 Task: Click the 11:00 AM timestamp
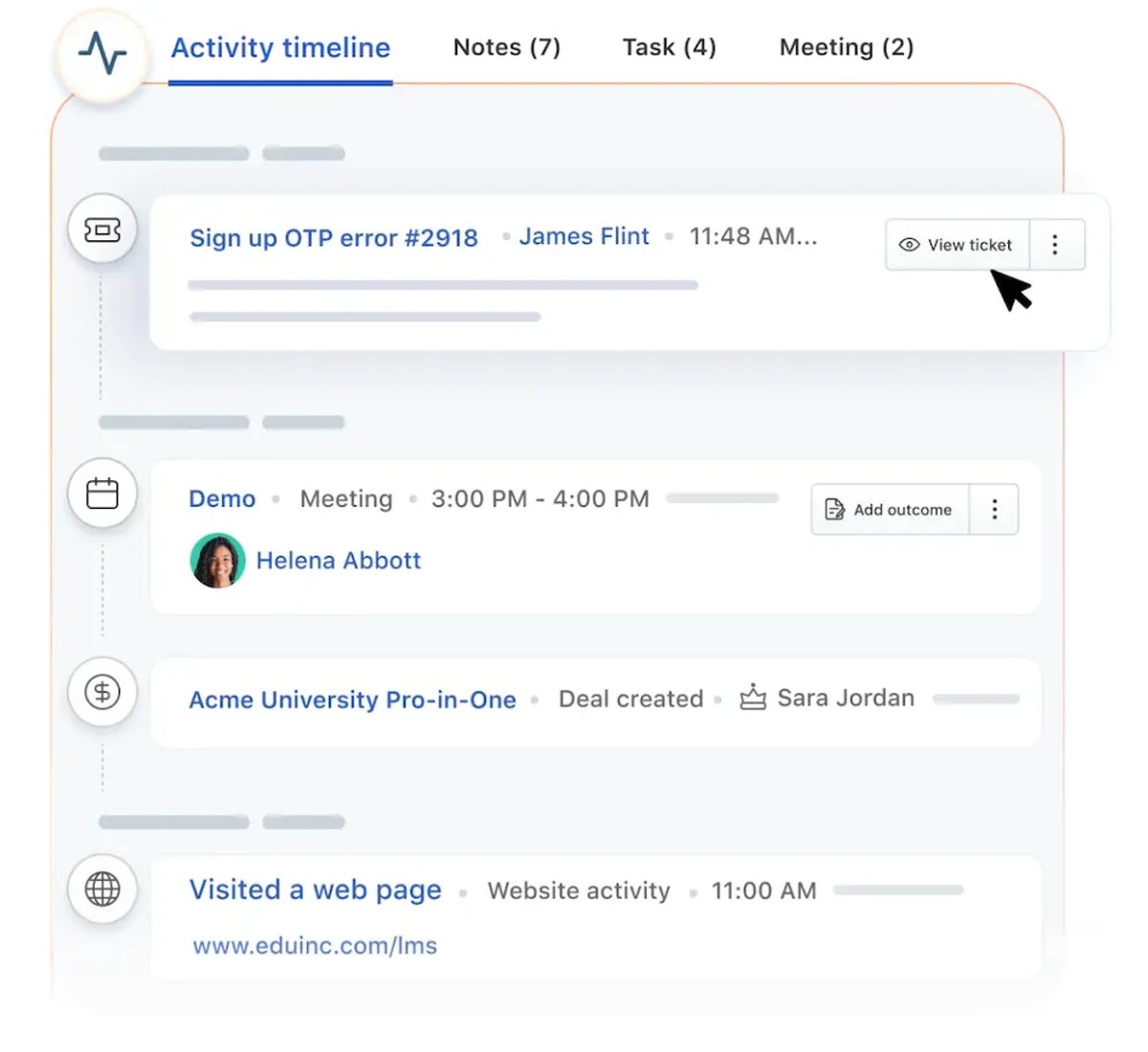[764, 891]
